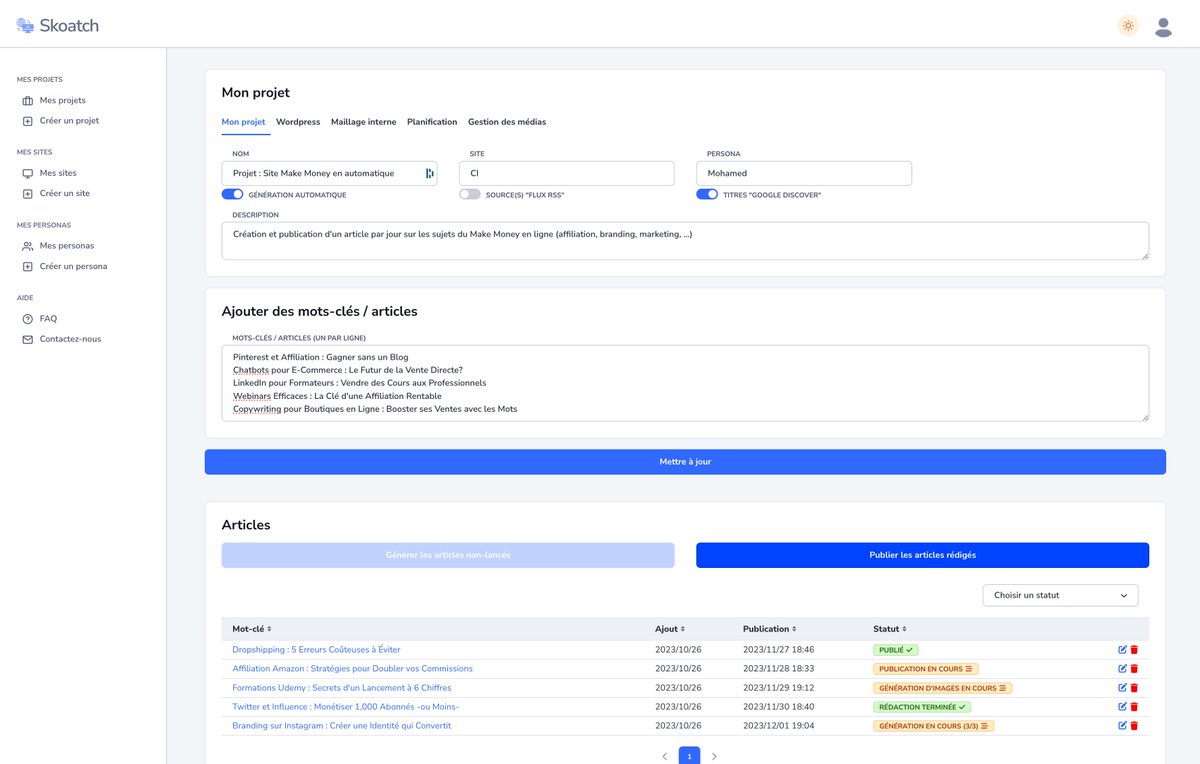Edit the Branding sur Instagram article

point(1122,726)
